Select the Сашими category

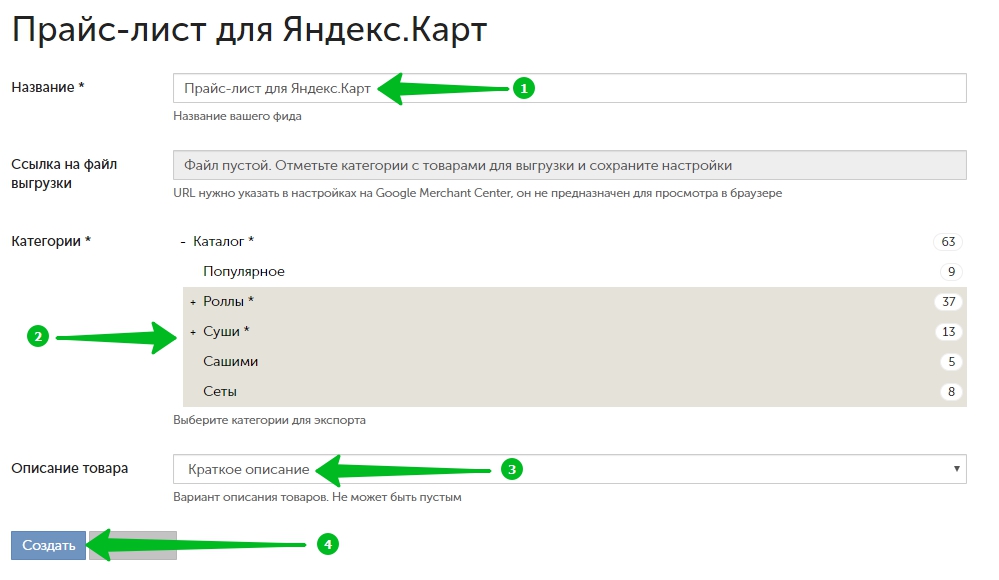point(230,362)
